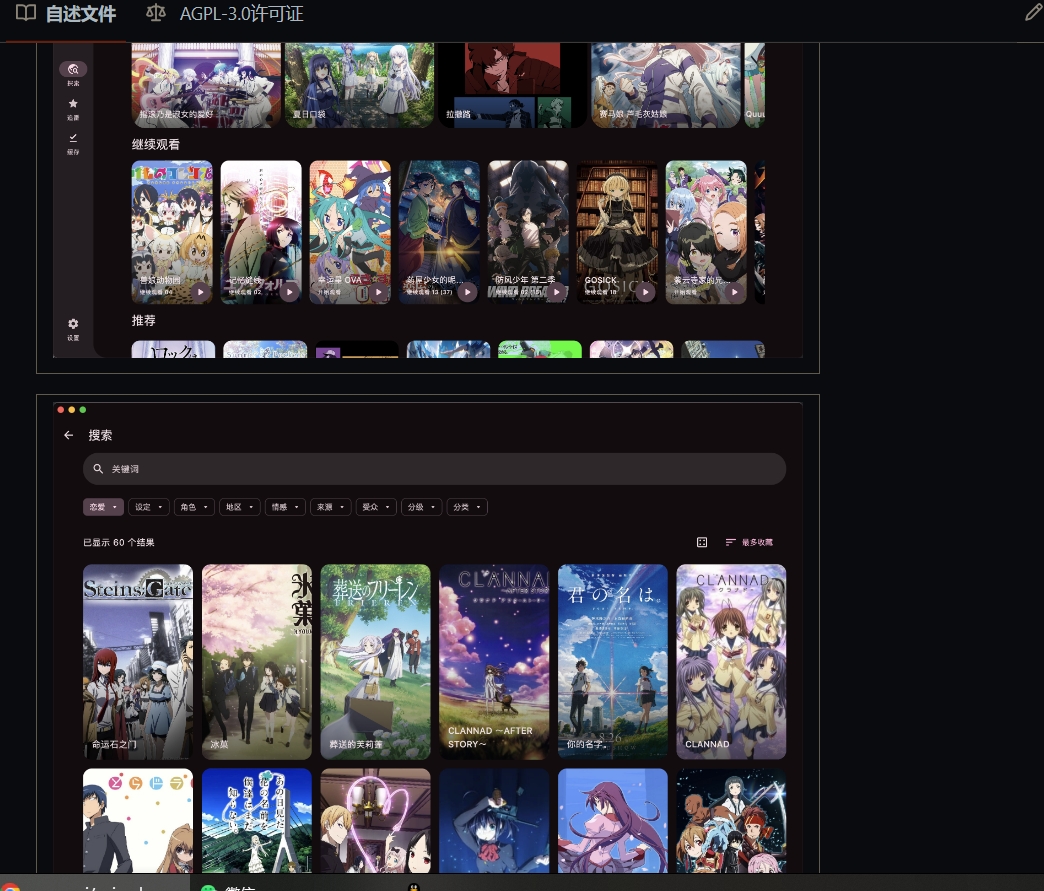Expand the 地区 filter dropdown
The width and height of the screenshot is (1044, 891).
[239, 507]
